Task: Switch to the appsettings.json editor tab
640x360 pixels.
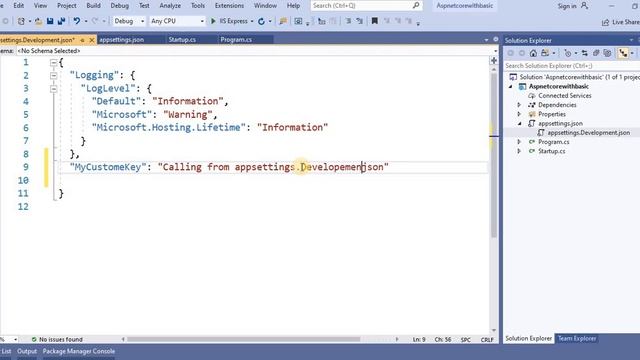Action: tap(122, 40)
